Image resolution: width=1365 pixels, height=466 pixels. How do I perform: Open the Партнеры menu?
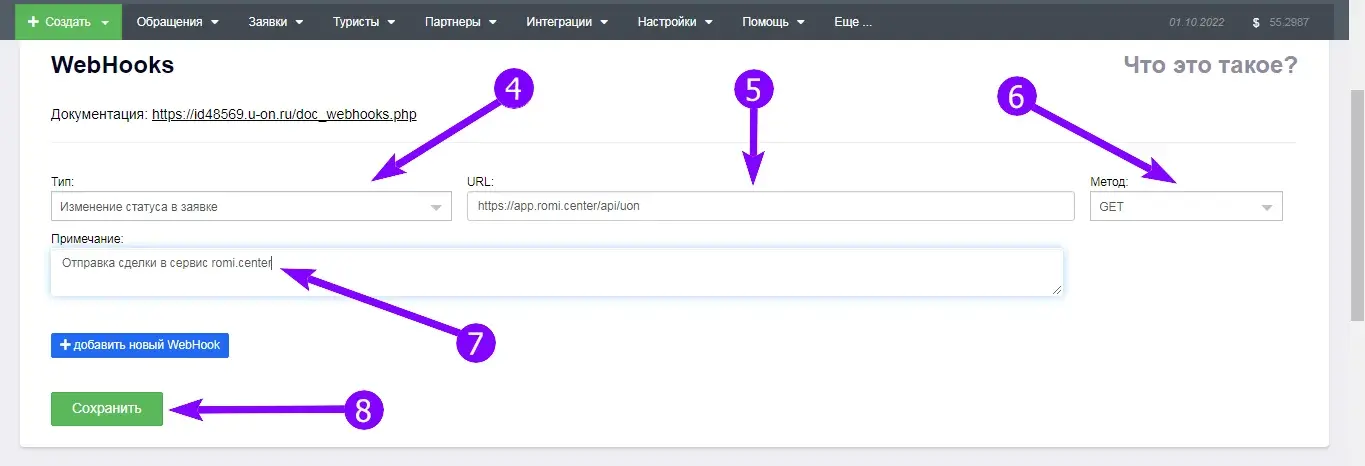(460, 21)
